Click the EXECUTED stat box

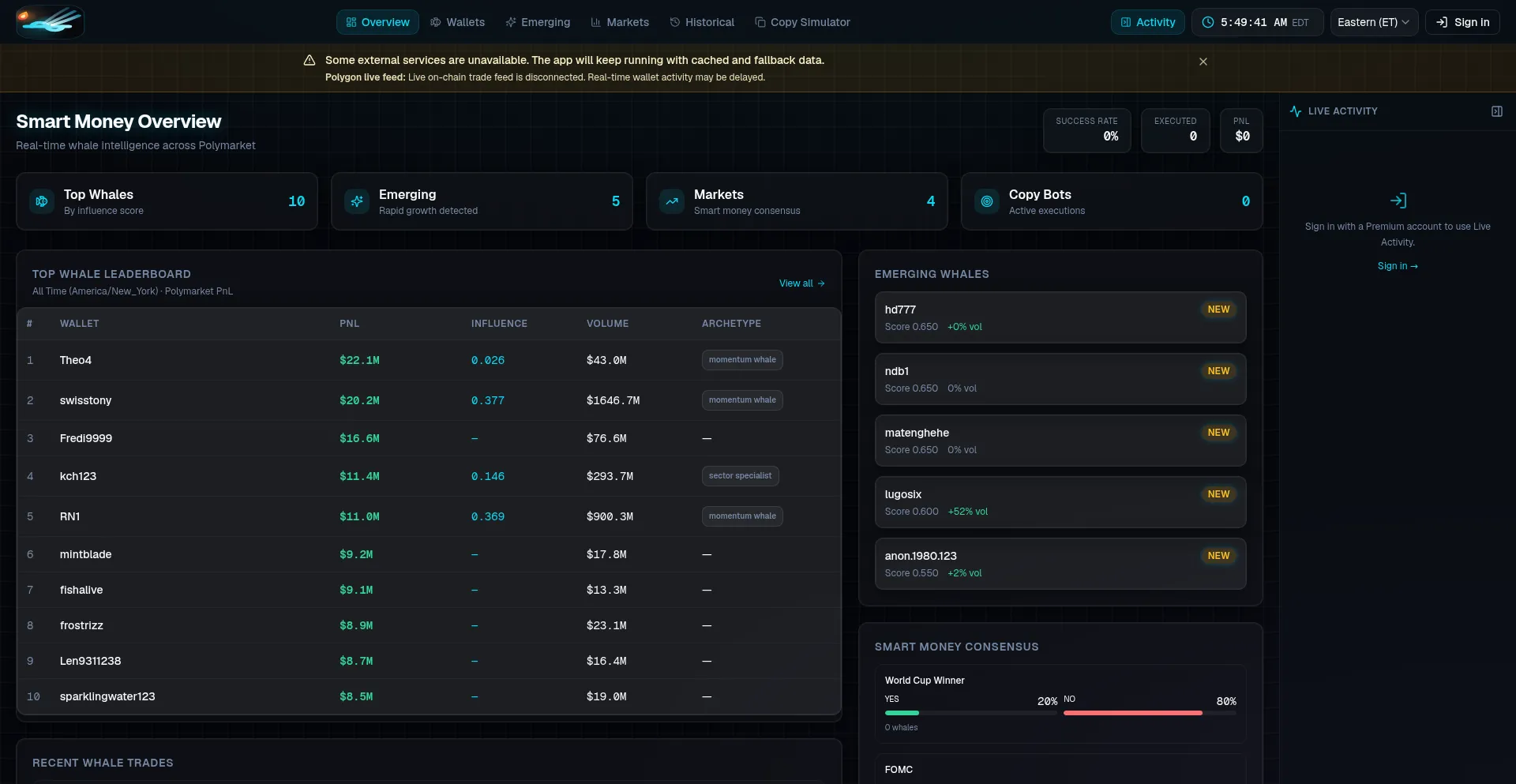pyautogui.click(x=1175, y=130)
